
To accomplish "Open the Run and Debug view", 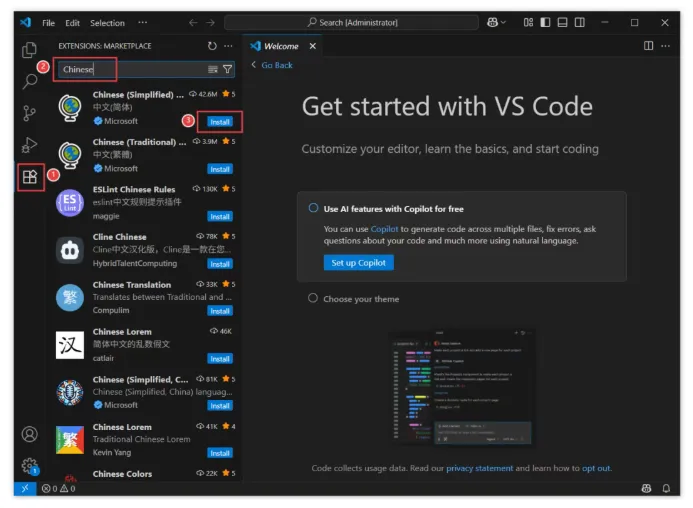I will tap(29, 145).
